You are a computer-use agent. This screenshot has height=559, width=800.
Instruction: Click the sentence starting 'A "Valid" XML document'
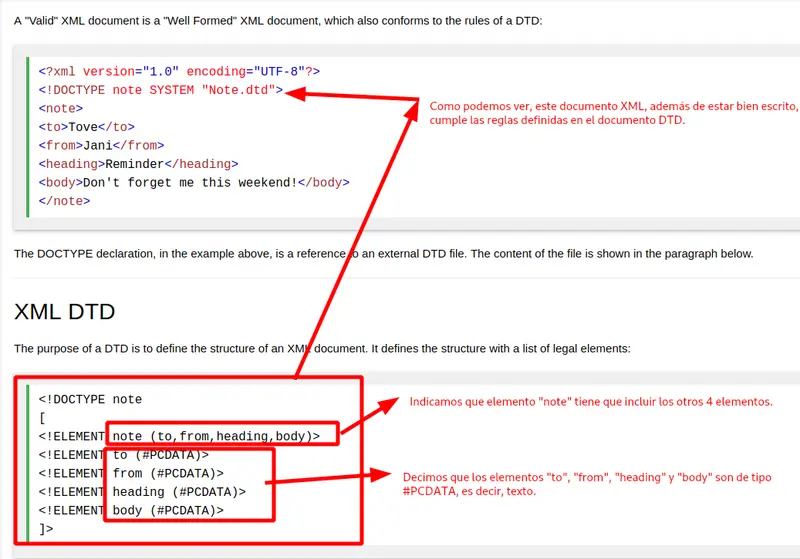[x=278, y=21]
